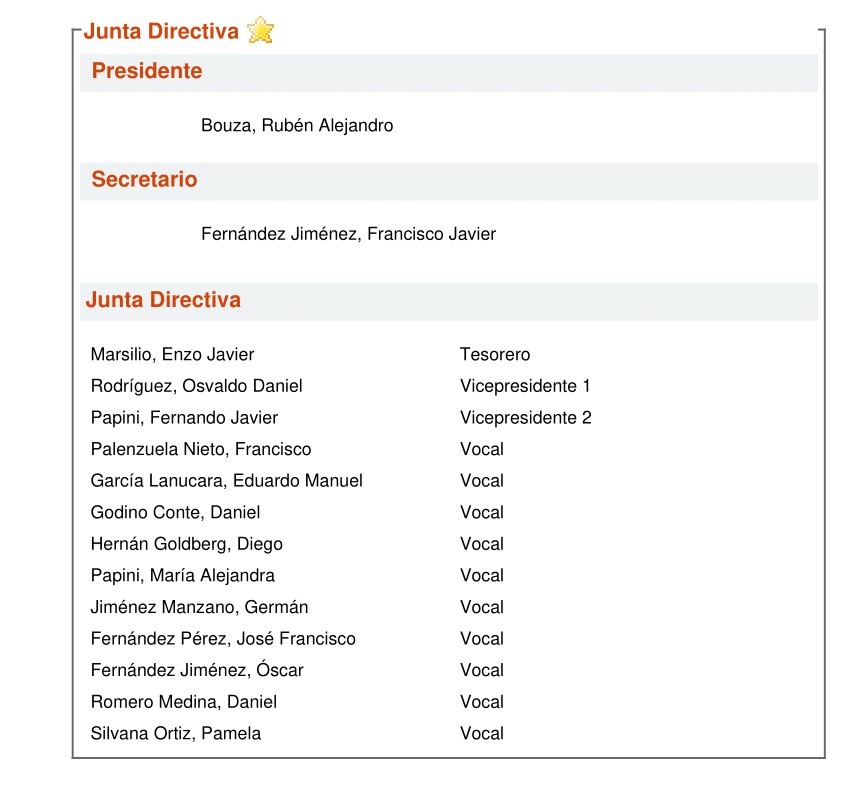Open Fernández Jiménez, Francisco Javier secretary entry
The image size is (865, 809).
(x=348, y=235)
